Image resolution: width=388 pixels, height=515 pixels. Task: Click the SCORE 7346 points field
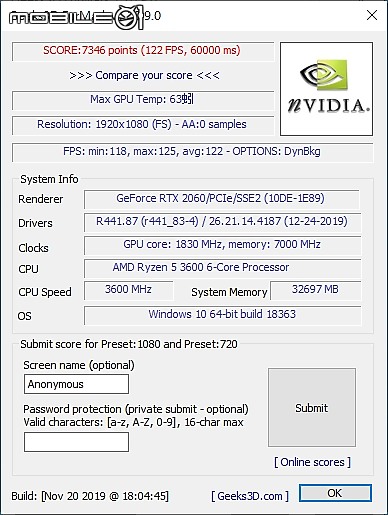click(143, 51)
